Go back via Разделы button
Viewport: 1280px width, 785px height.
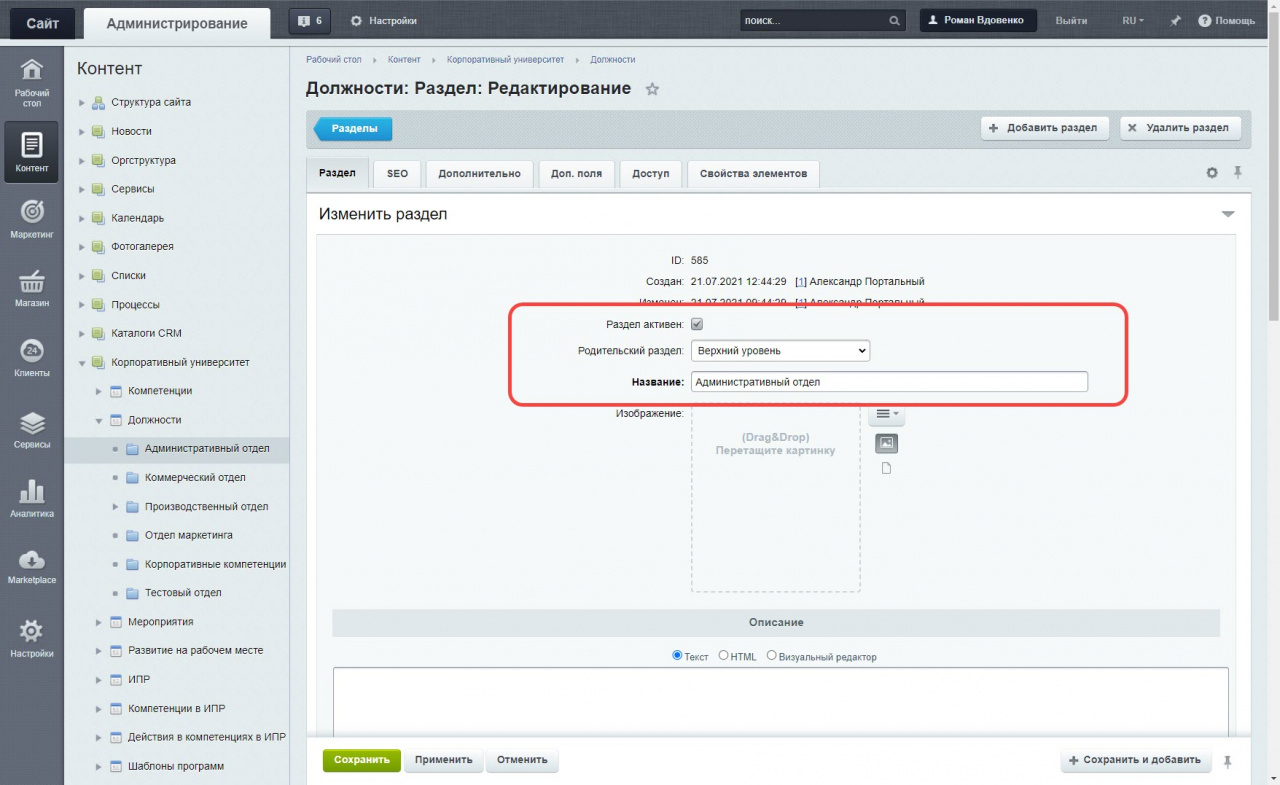(353, 129)
